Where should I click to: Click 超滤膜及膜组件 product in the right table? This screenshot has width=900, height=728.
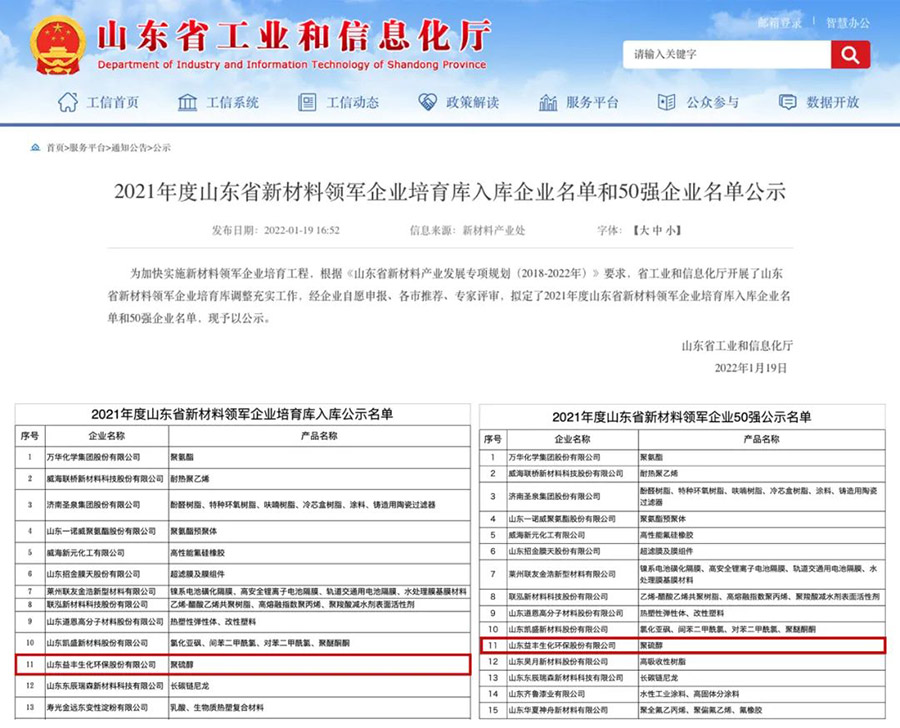coord(667,551)
